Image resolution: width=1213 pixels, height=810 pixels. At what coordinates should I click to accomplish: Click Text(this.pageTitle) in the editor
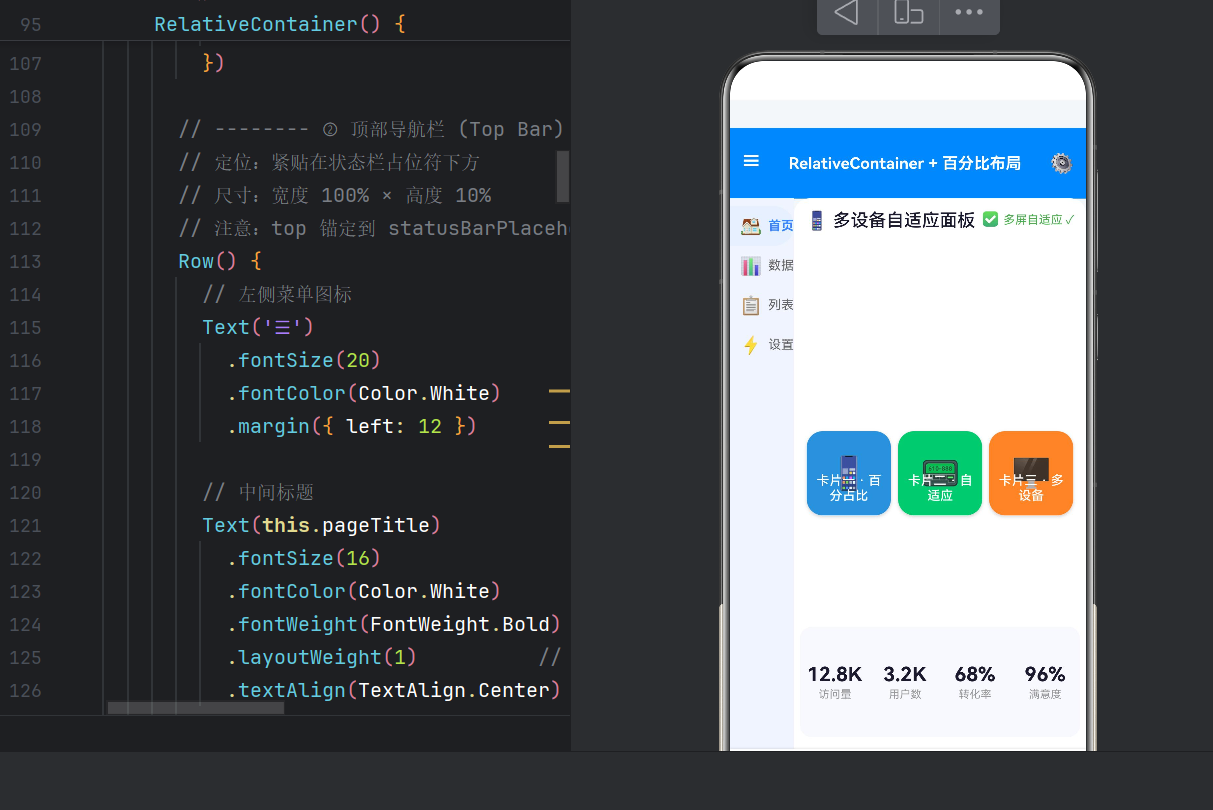click(321, 525)
